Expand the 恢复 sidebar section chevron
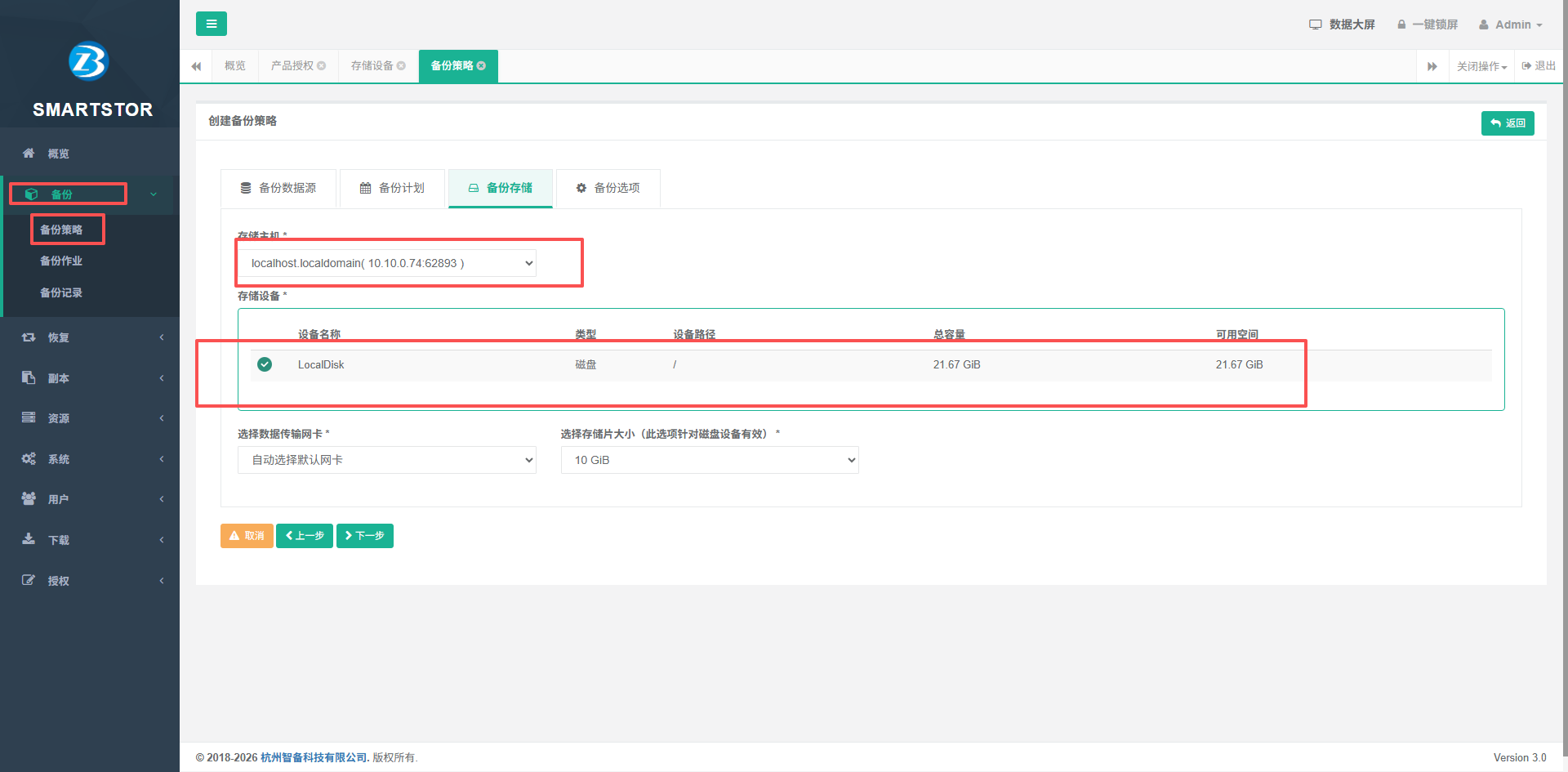 click(x=162, y=337)
